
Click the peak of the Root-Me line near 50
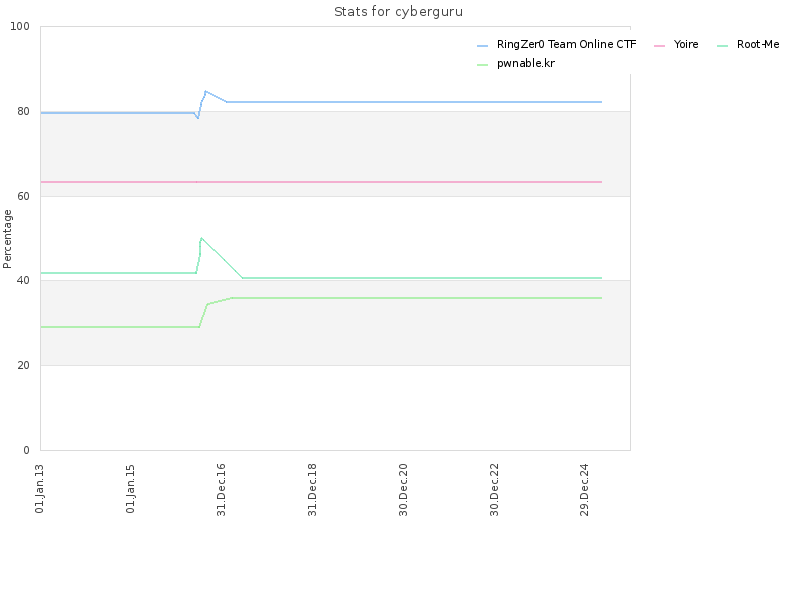(202, 238)
